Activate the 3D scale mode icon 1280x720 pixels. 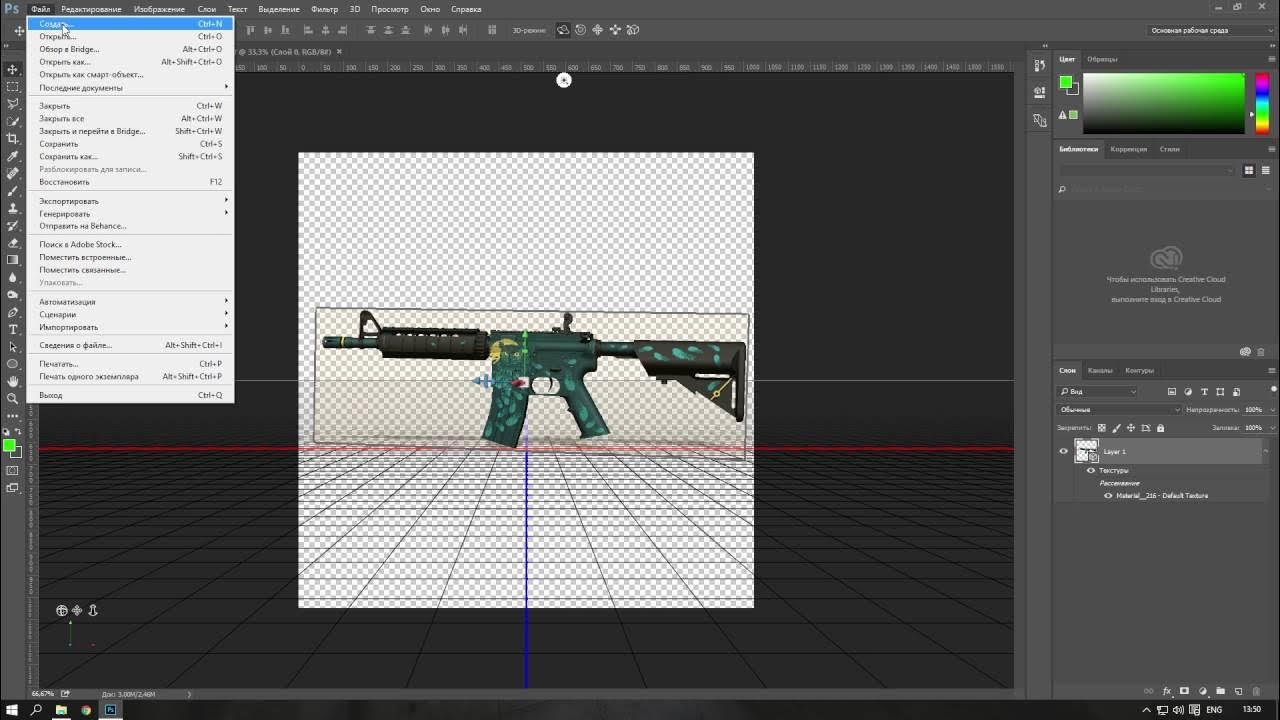[x=632, y=30]
